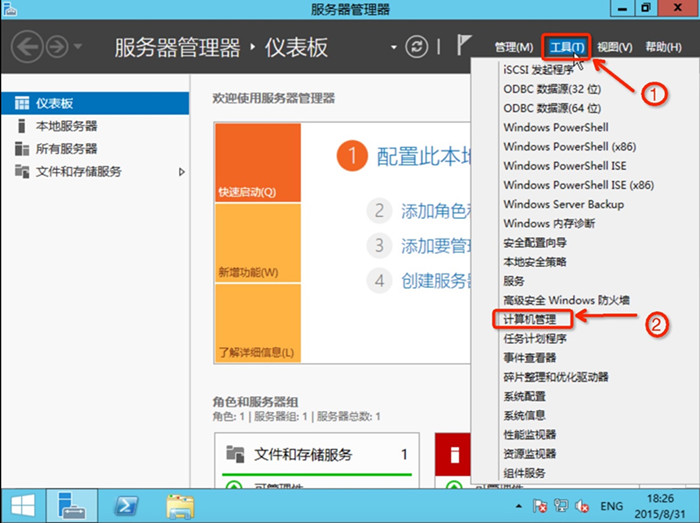Open the 工具(T) menu
700x523 pixels.
pos(567,47)
